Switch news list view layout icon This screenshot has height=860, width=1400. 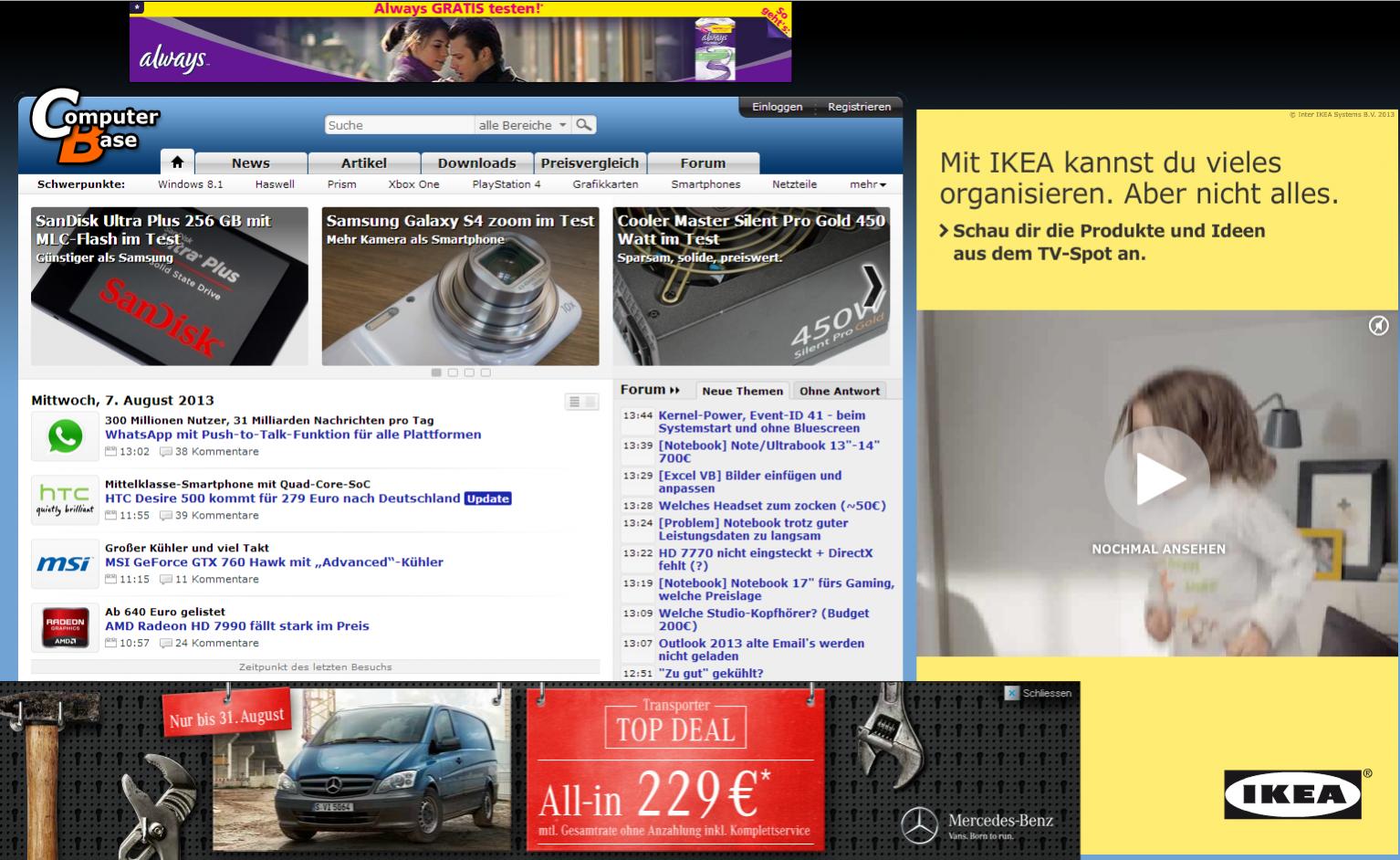pyautogui.click(x=581, y=402)
